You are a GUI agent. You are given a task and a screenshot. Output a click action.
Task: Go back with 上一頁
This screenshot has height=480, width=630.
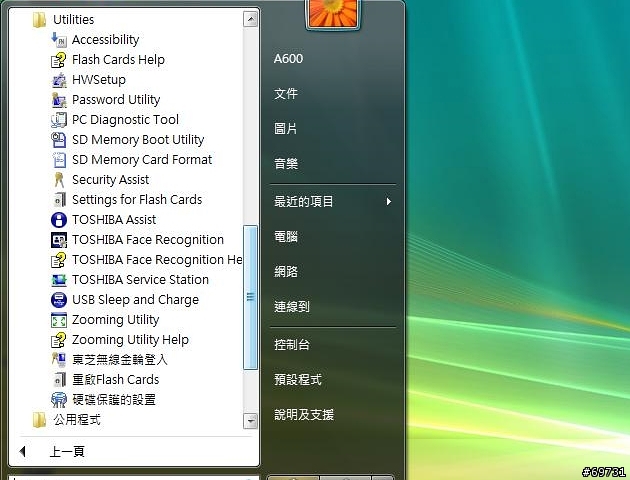(x=67, y=451)
